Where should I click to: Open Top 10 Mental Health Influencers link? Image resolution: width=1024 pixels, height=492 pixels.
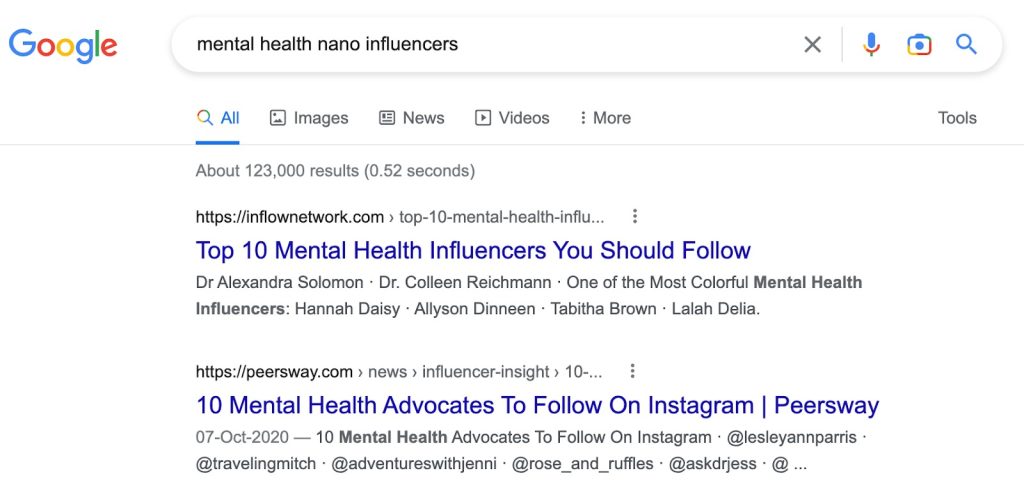click(473, 250)
